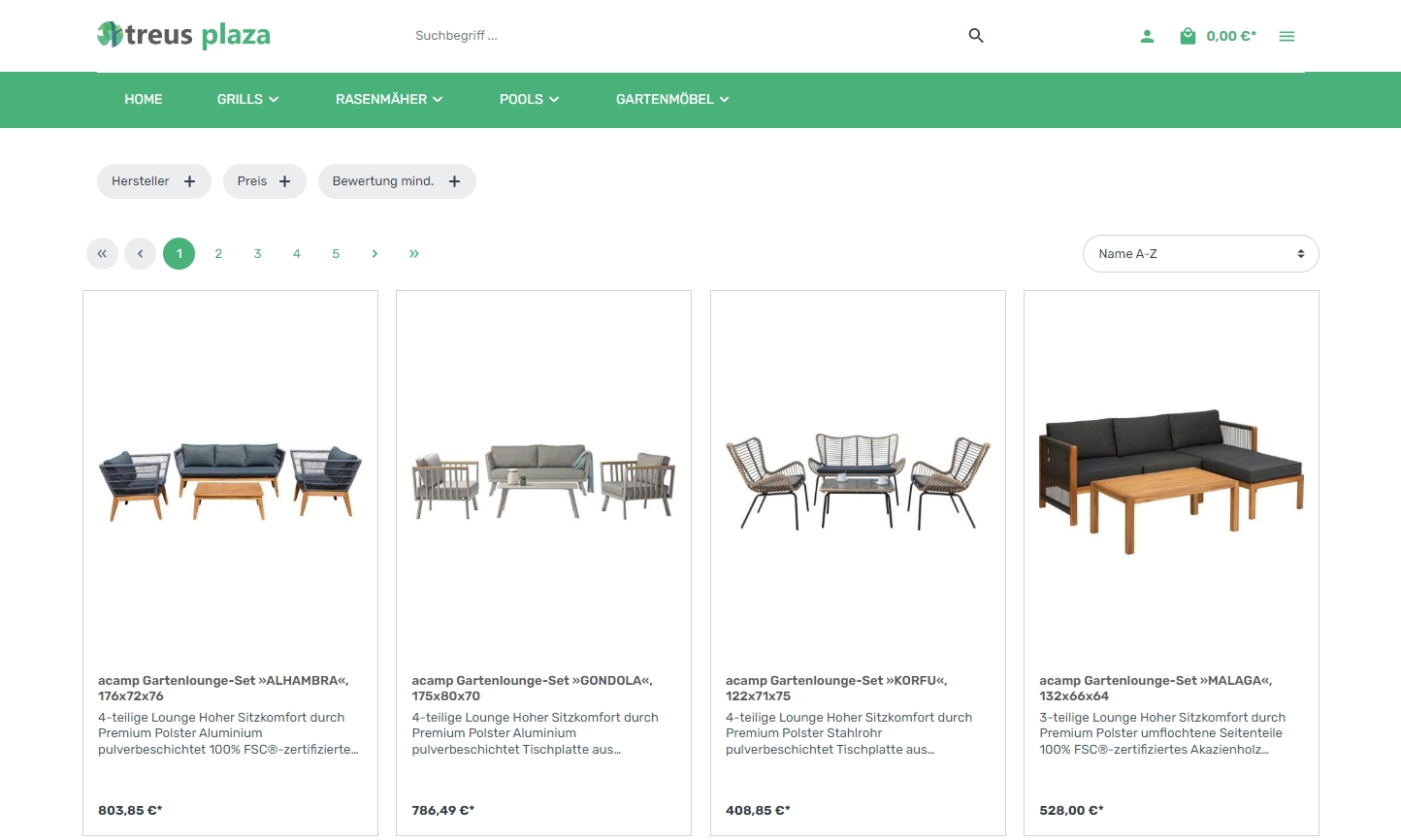Open the Hersteller filter
Screen dimensions: 1401x840
(x=154, y=181)
